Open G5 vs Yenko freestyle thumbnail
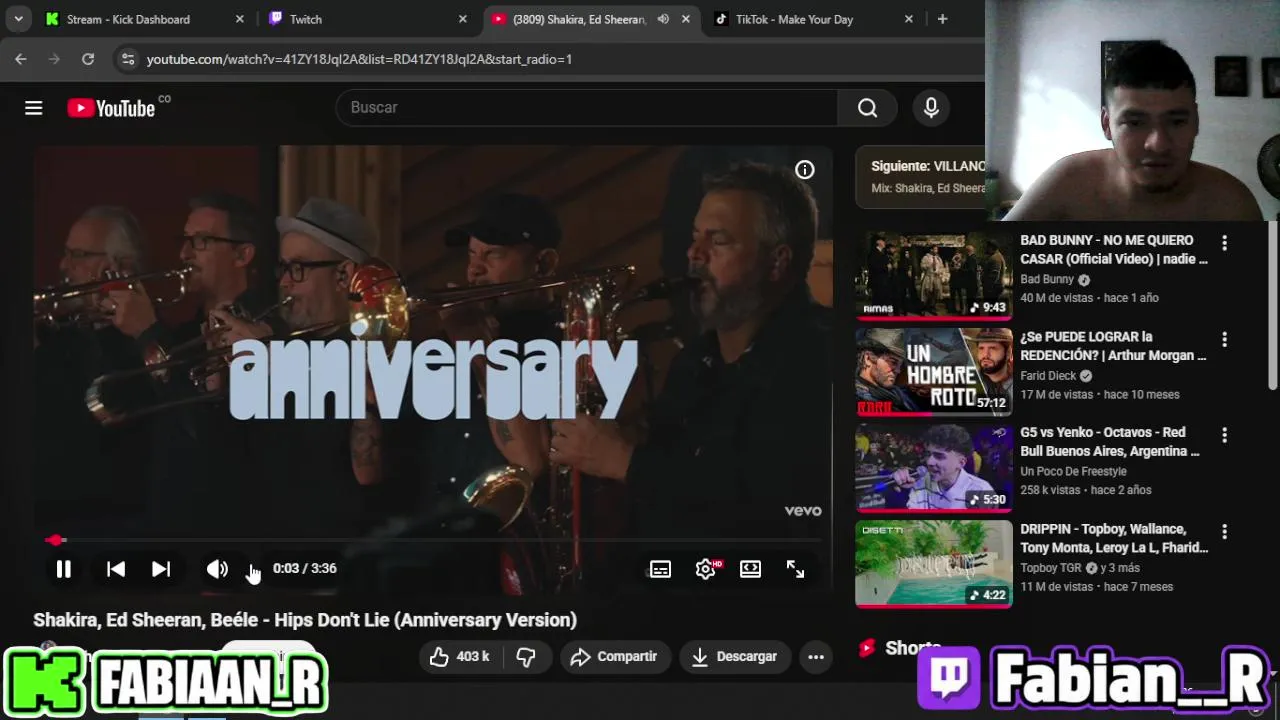The height and width of the screenshot is (720, 1280). click(934, 468)
